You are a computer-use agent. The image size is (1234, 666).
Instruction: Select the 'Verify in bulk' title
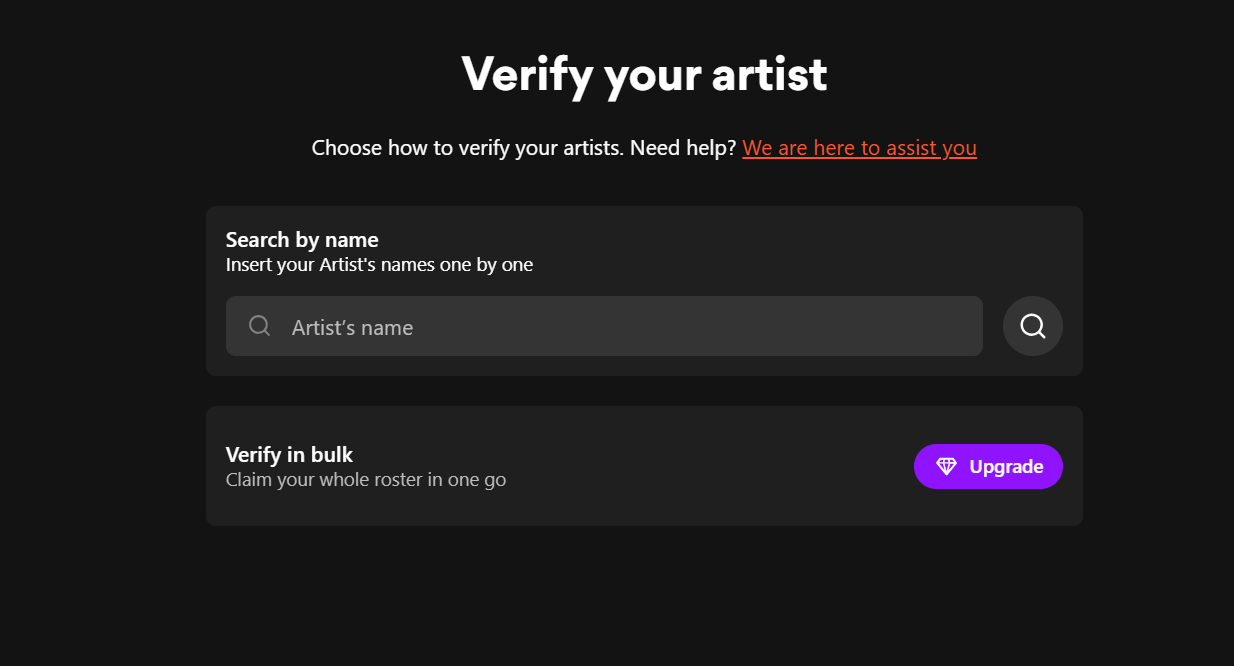click(289, 455)
